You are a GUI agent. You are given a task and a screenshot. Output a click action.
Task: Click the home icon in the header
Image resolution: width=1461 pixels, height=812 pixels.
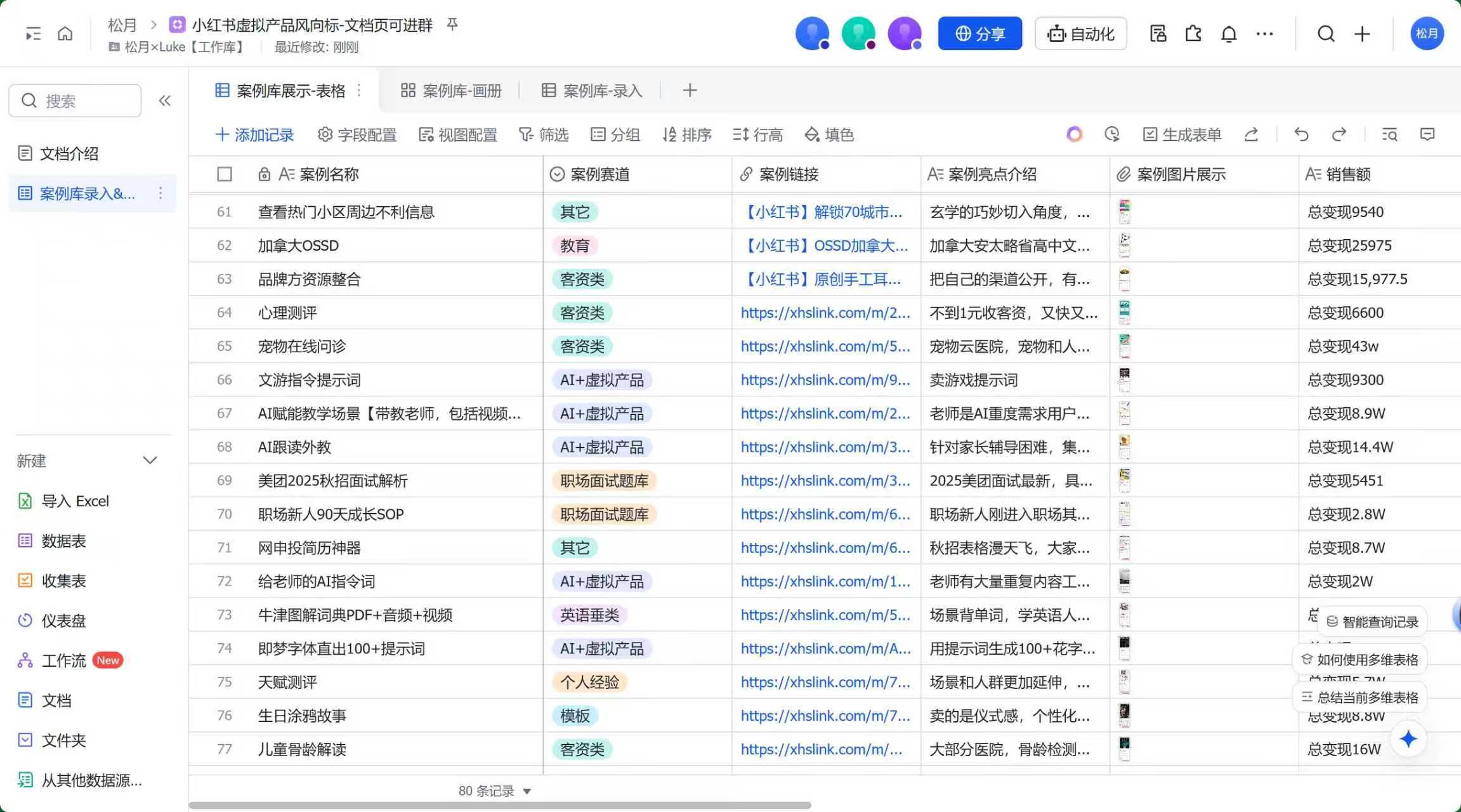pos(65,34)
